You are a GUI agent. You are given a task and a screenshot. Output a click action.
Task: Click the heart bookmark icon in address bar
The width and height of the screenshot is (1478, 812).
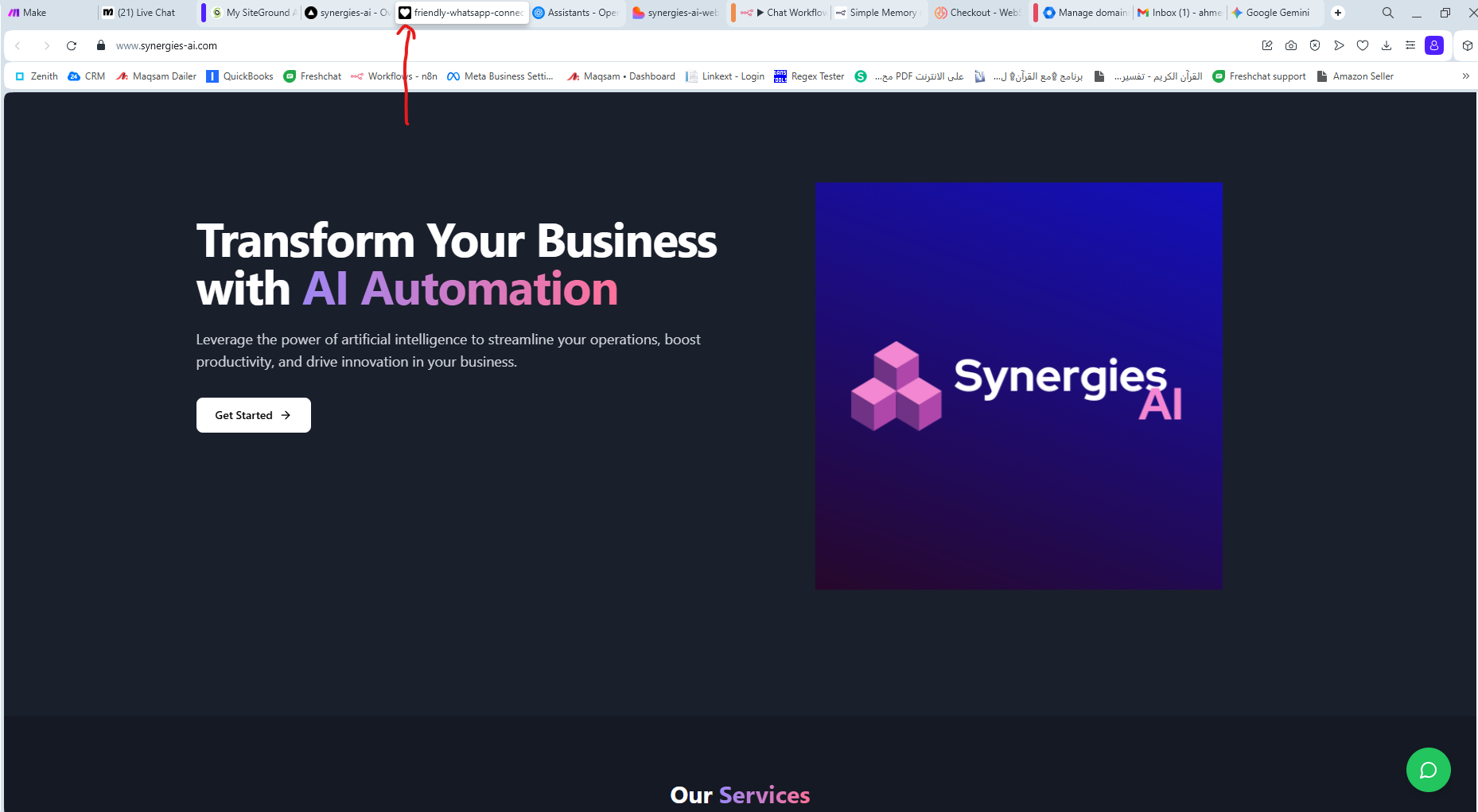coord(1363,45)
